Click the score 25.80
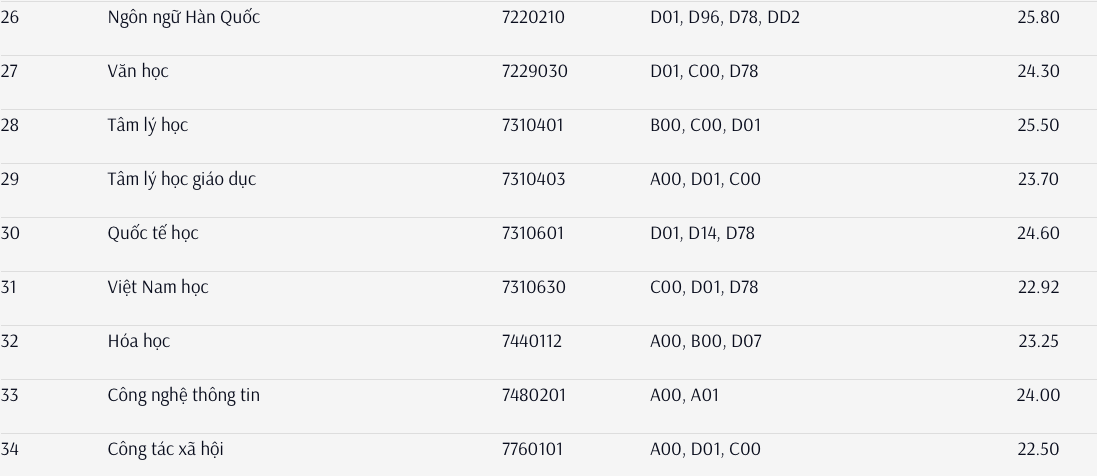Screen dimensions: 1097x476 (x=1038, y=18)
